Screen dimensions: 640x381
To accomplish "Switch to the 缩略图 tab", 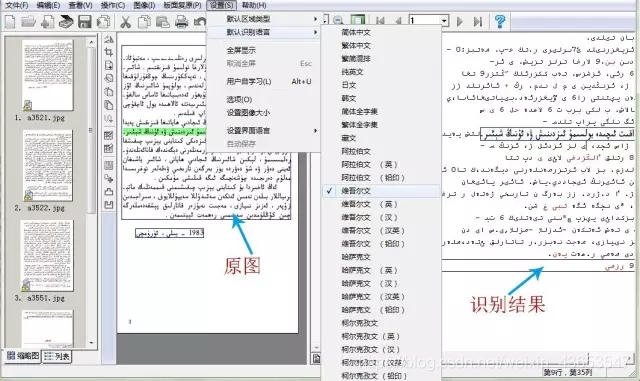I will point(23,356).
